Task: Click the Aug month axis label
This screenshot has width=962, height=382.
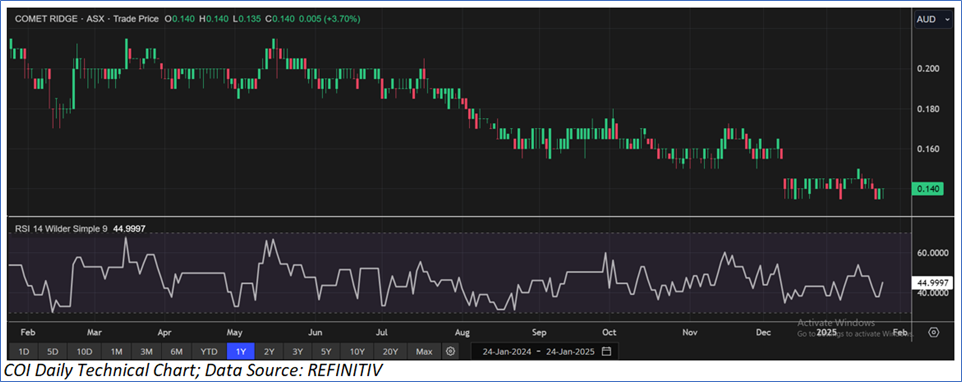Action: tap(462, 332)
